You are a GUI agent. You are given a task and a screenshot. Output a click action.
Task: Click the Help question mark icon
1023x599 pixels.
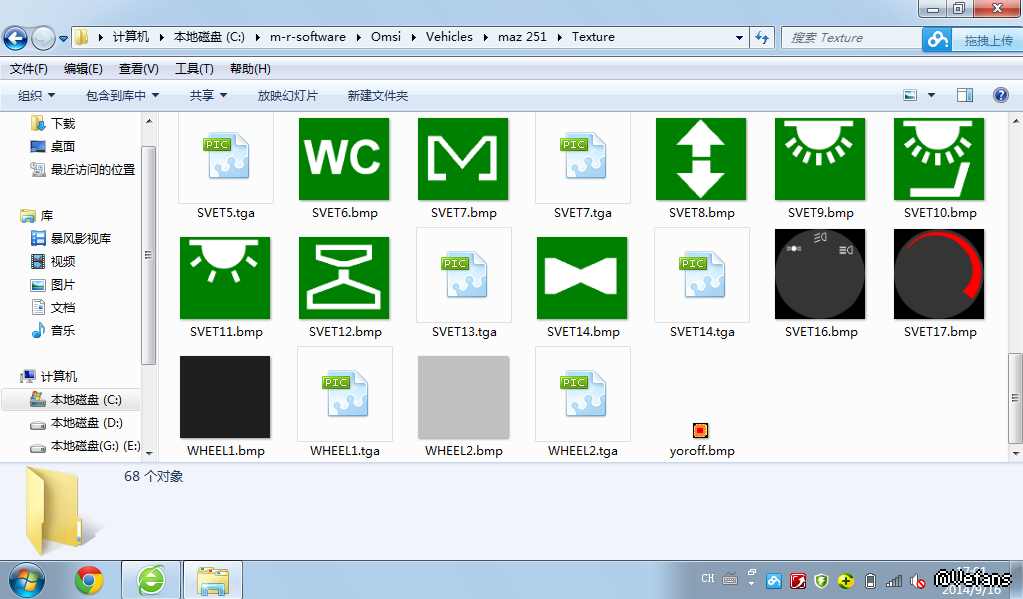pyautogui.click(x=1000, y=95)
